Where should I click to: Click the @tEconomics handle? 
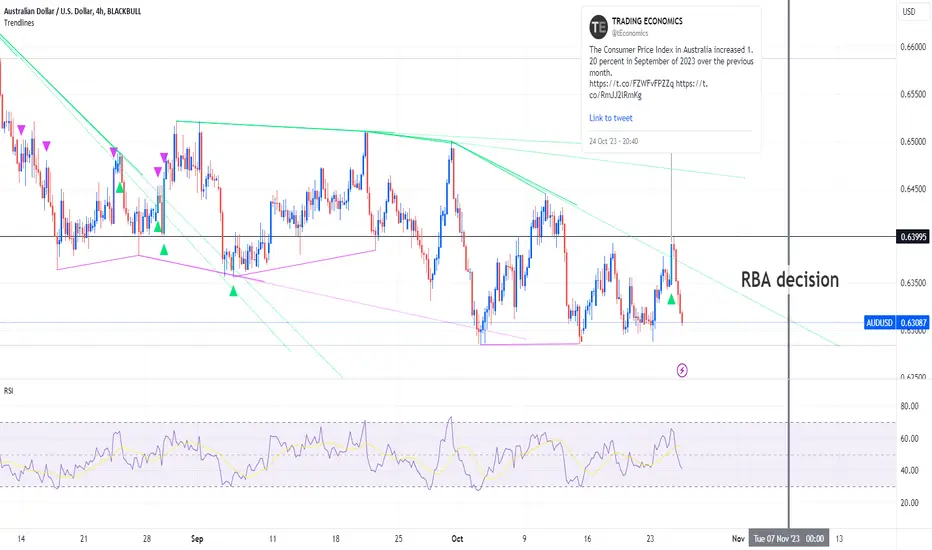[x=630, y=33]
